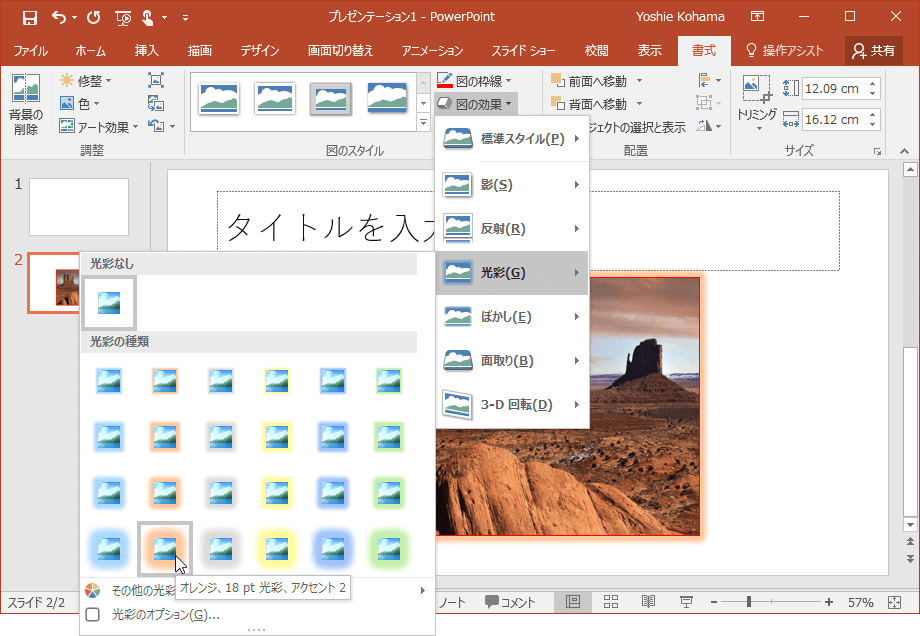Screen dimensions: 920x636
Task: Select the first picture style thumbnail
Action: 219,98
